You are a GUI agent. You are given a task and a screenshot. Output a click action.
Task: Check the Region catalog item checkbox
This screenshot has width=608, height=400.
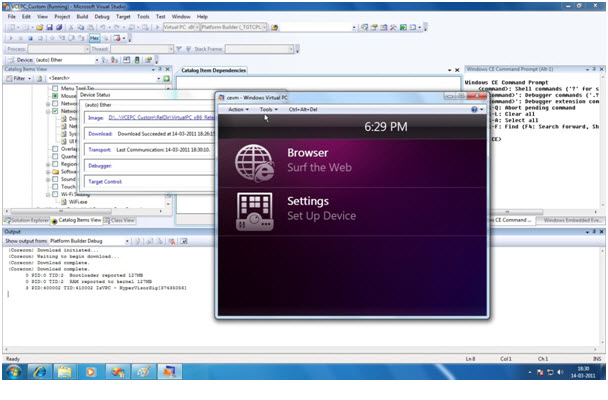[x=55, y=164]
